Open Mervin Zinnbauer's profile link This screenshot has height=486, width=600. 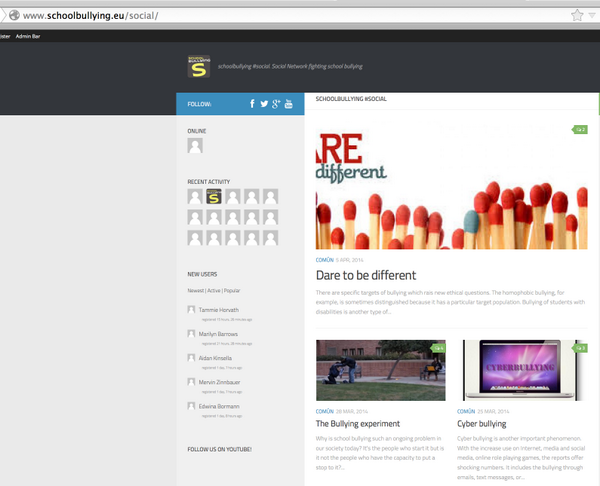click(x=219, y=382)
